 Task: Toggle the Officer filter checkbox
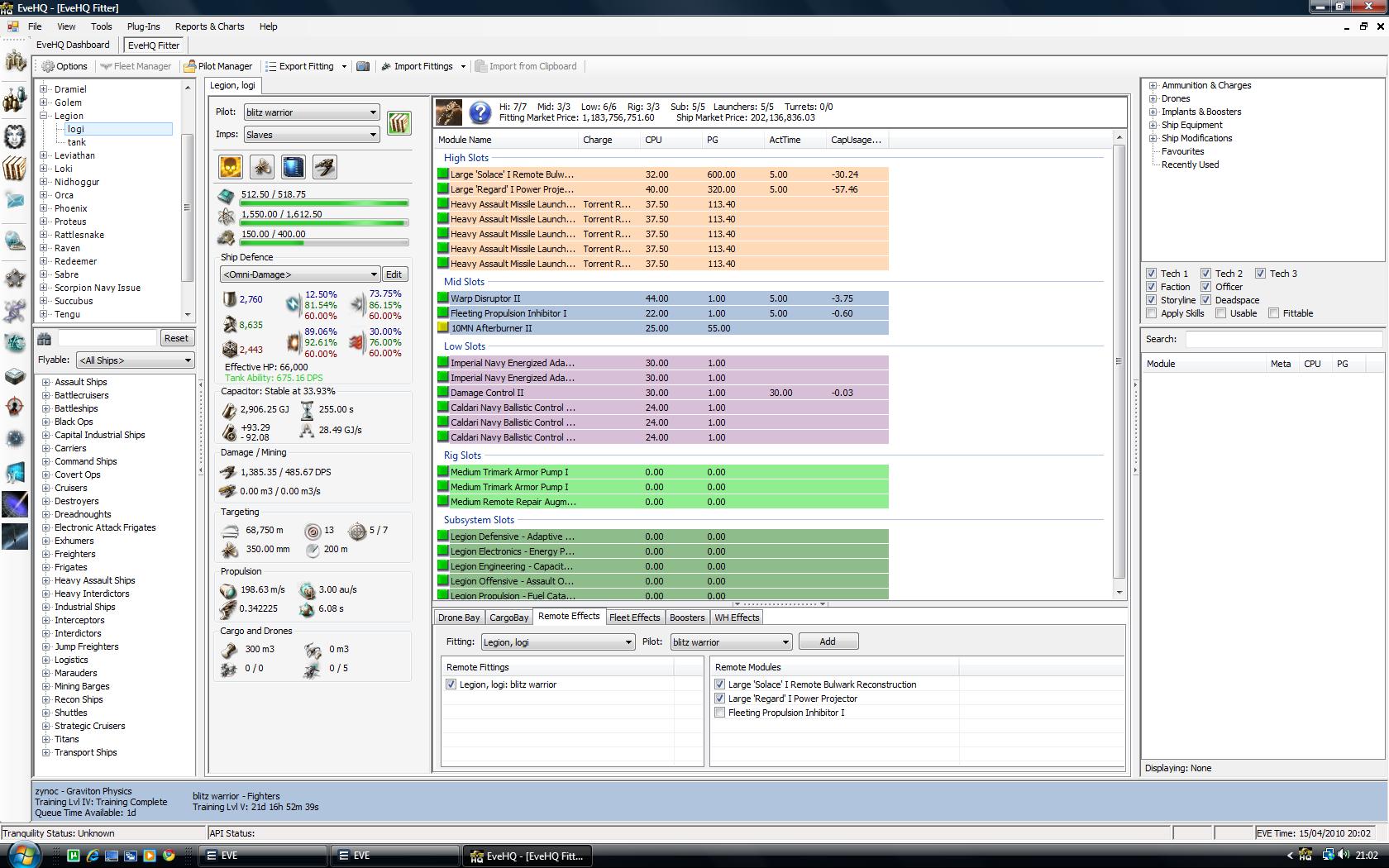1206,287
